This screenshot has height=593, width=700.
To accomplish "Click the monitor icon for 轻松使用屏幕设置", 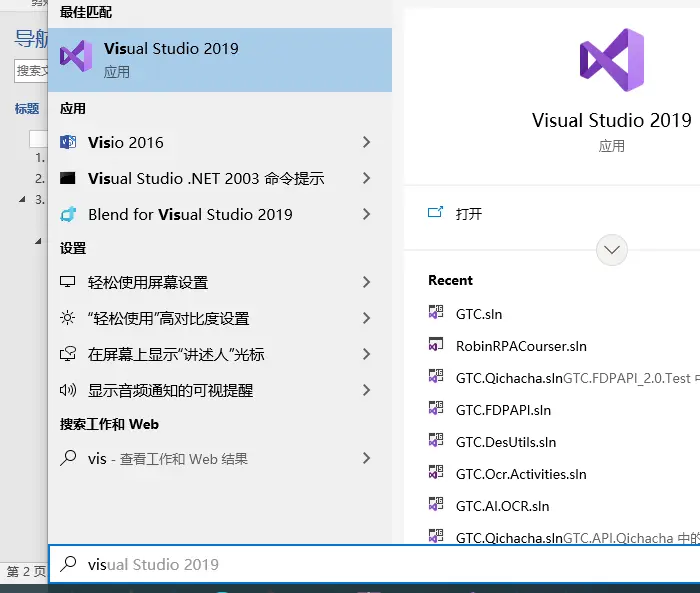I will tap(67, 282).
